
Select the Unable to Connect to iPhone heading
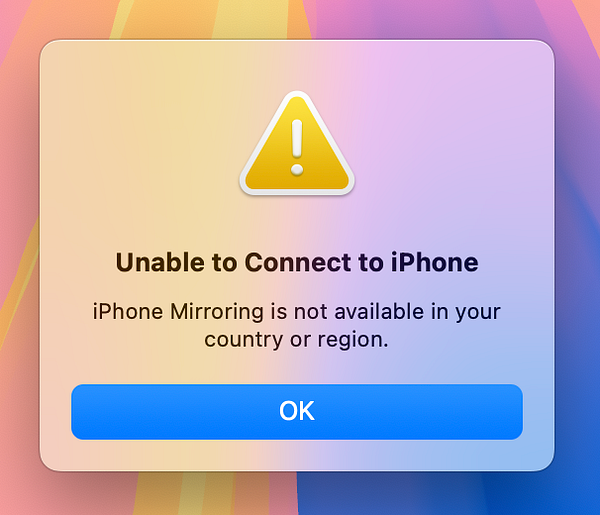[297, 262]
